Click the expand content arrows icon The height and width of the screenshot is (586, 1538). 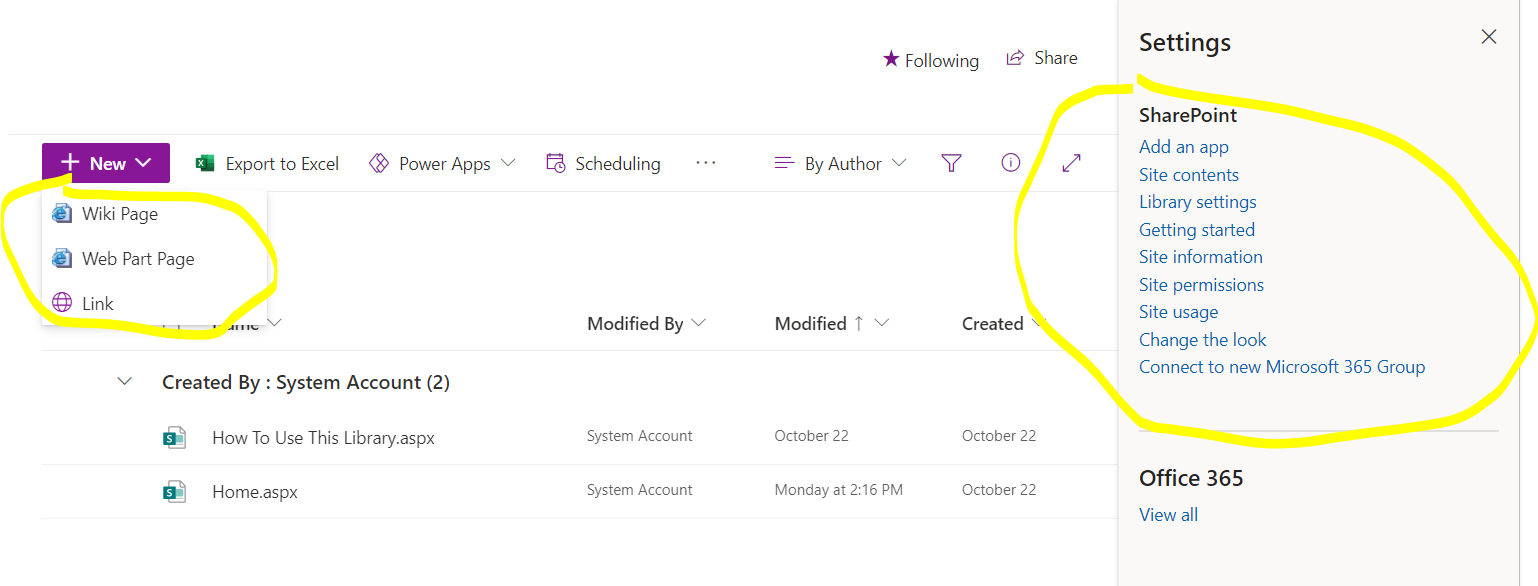1071,163
